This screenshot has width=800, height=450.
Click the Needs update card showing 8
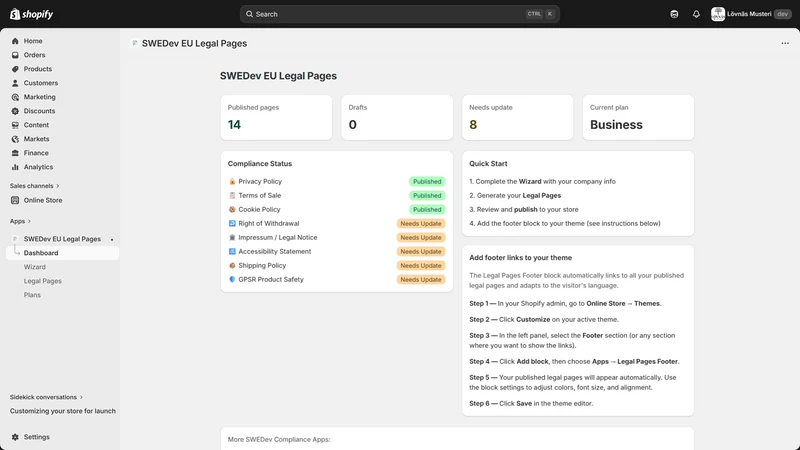[x=517, y=117]
